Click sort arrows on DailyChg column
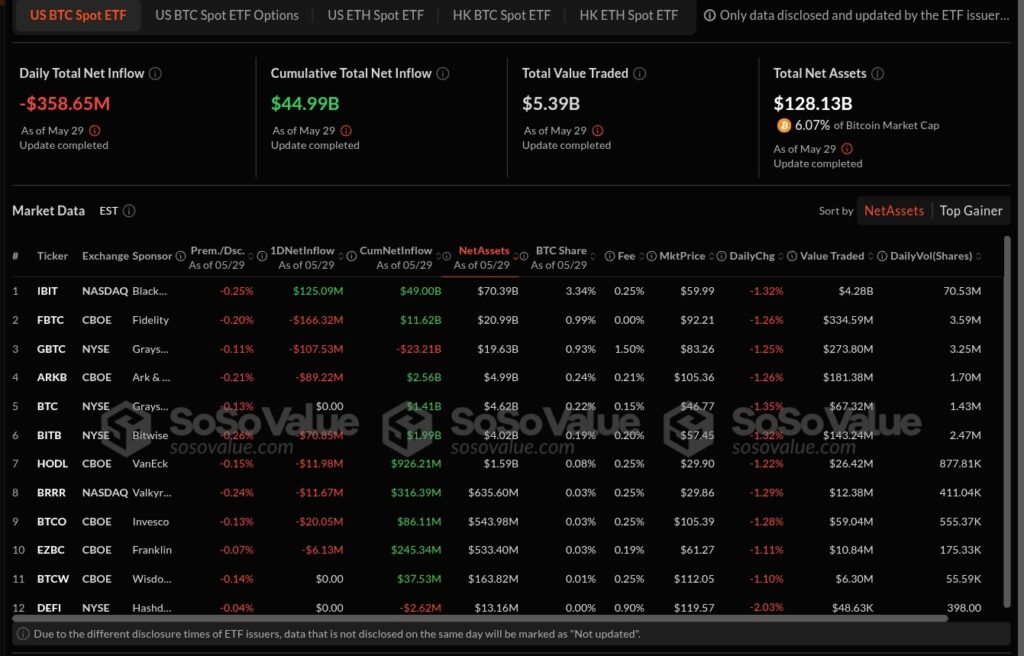Image resolution: width=1024 pixels, height=656 pixels. coord(781,256)
